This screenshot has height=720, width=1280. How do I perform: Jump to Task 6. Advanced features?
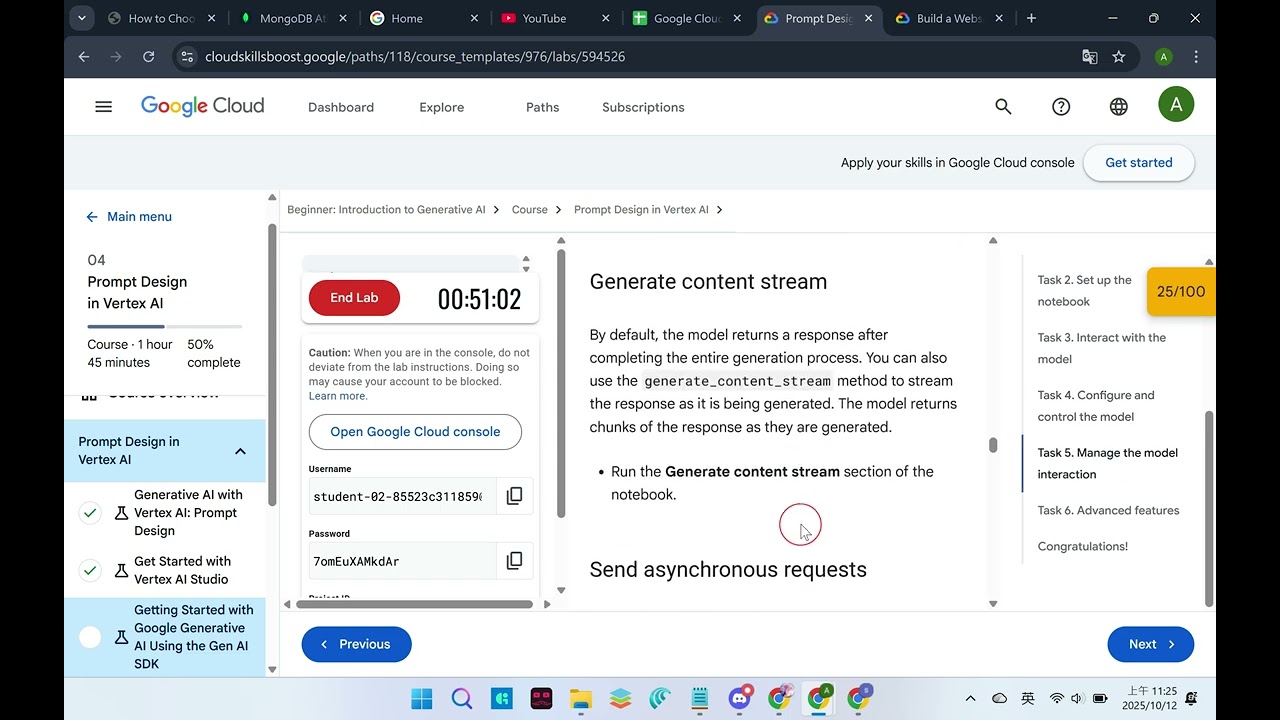coord(1108,511)
